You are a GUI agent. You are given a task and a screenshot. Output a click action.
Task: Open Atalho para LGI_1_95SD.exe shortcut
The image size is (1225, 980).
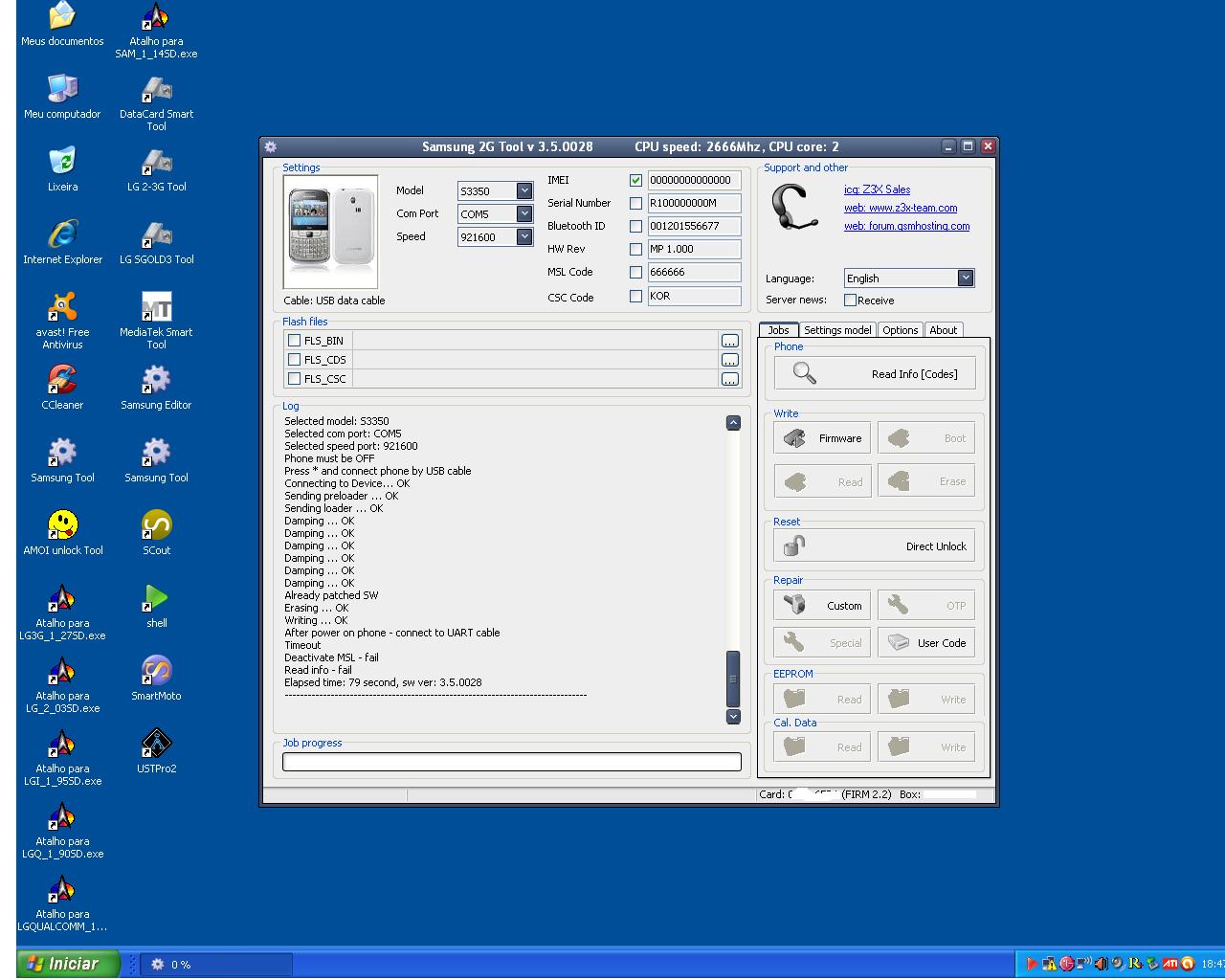point(62,757)
